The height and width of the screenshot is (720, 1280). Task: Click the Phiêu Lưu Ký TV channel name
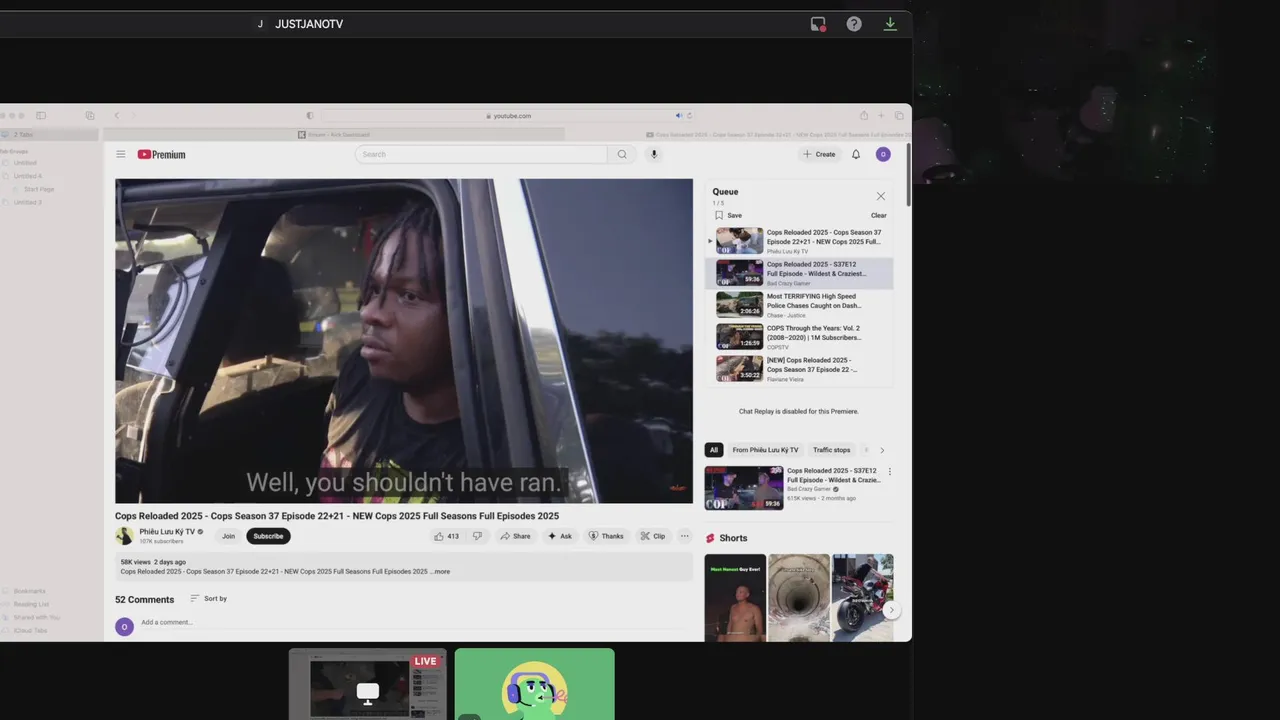pos(167,532)
